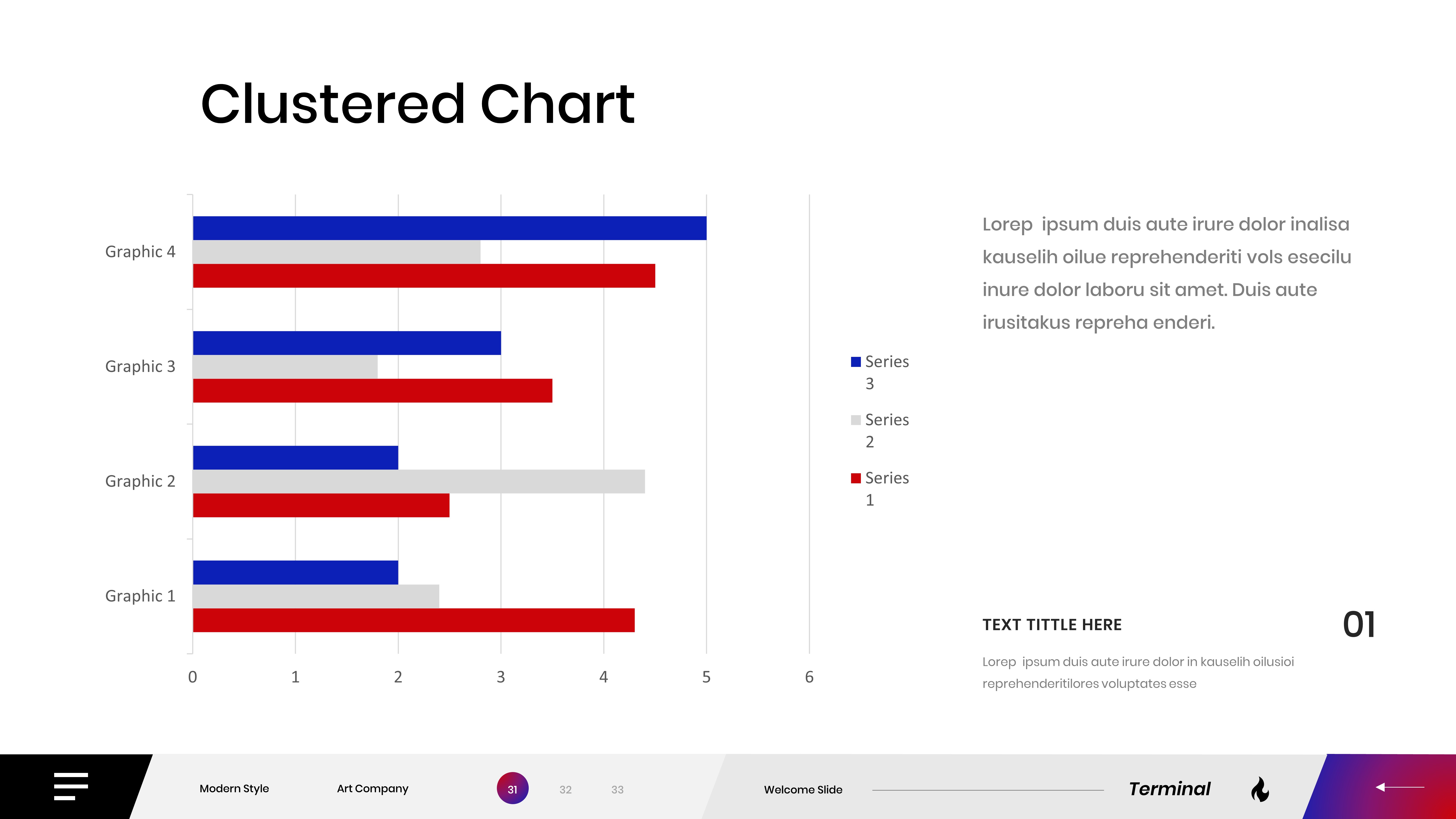Open the Art Company nav item
The width and height of the screenshot is (1456, 819).
click(x=373, y=788)
